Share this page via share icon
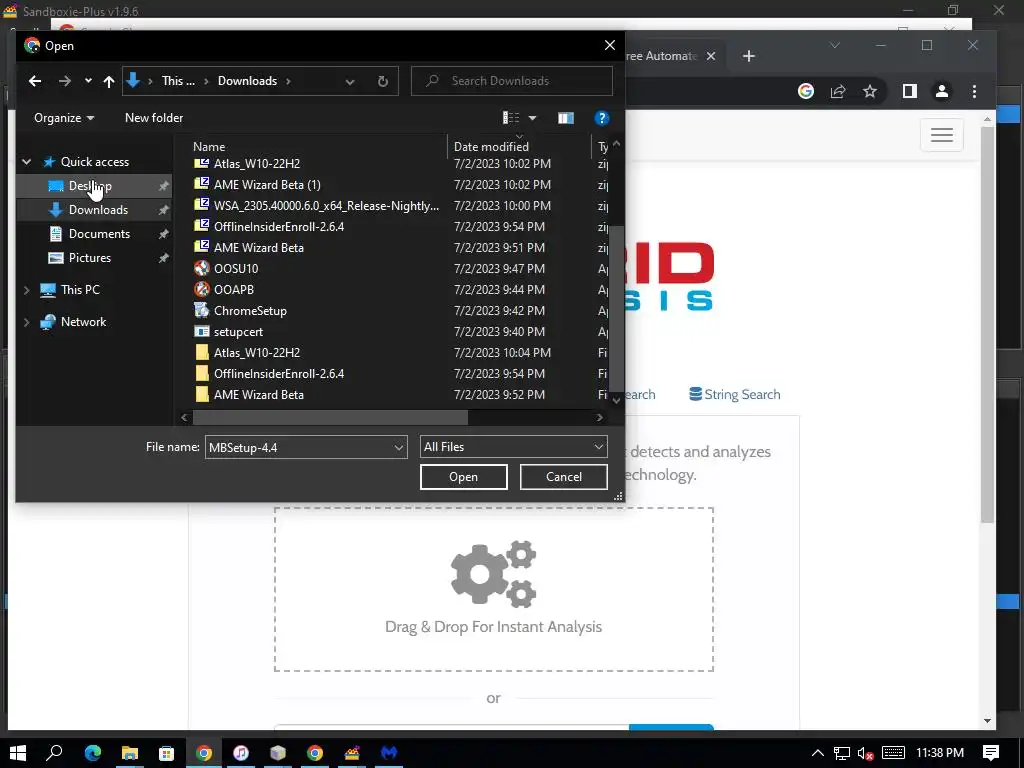This screenshot has width=1024, height=768. coord(838,91)
